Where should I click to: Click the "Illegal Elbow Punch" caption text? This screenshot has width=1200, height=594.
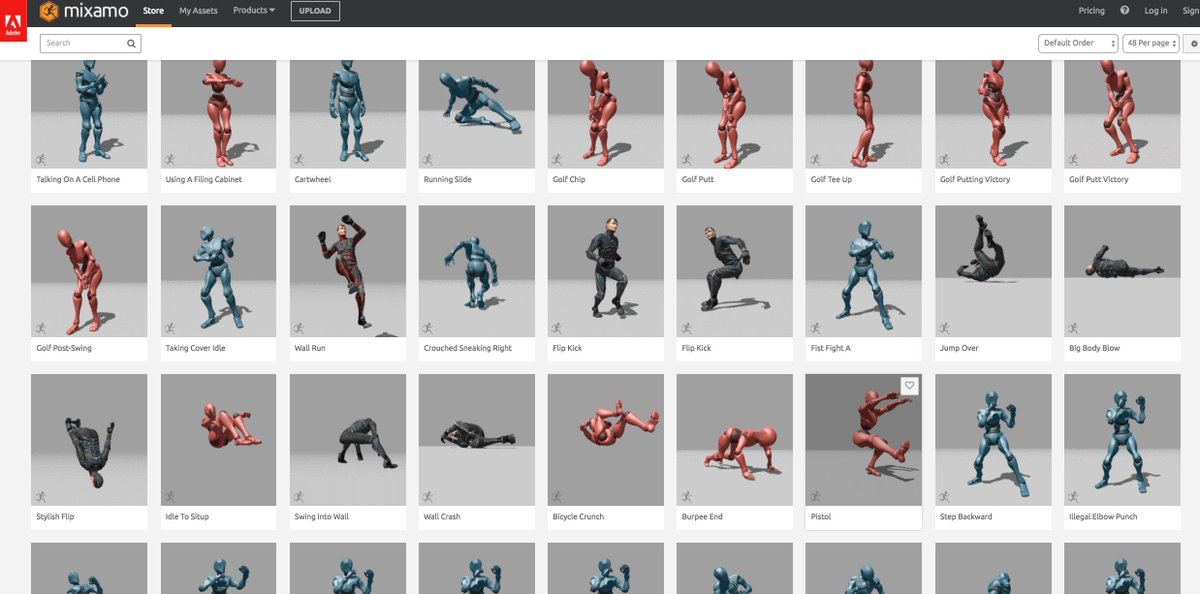[1103, 517]
